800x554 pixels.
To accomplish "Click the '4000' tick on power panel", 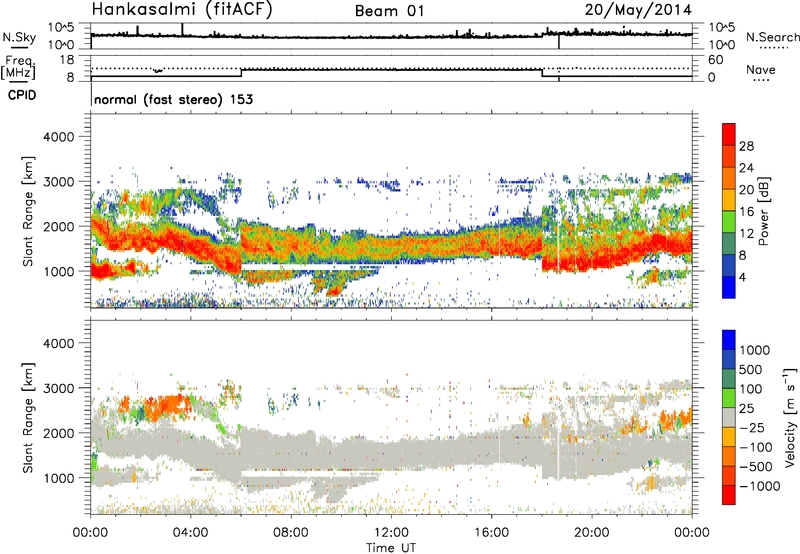I will (58, 137).
